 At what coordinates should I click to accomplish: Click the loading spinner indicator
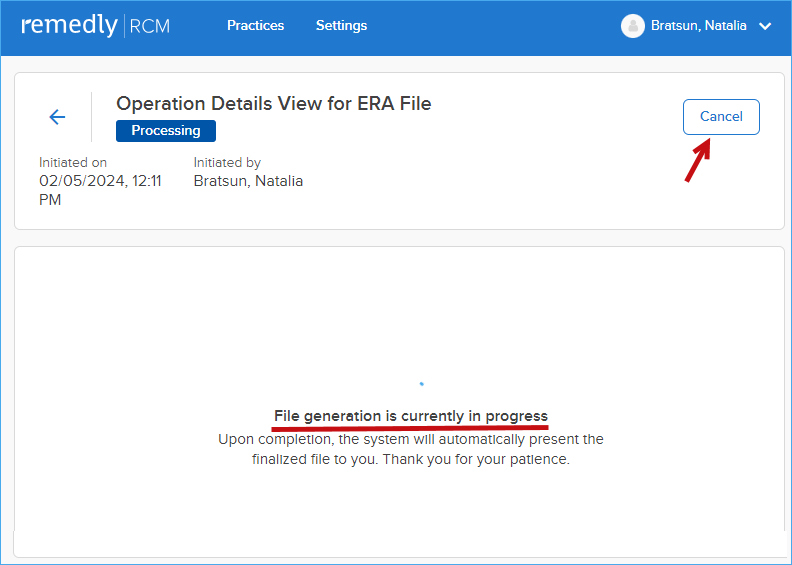tap(422, 384)
